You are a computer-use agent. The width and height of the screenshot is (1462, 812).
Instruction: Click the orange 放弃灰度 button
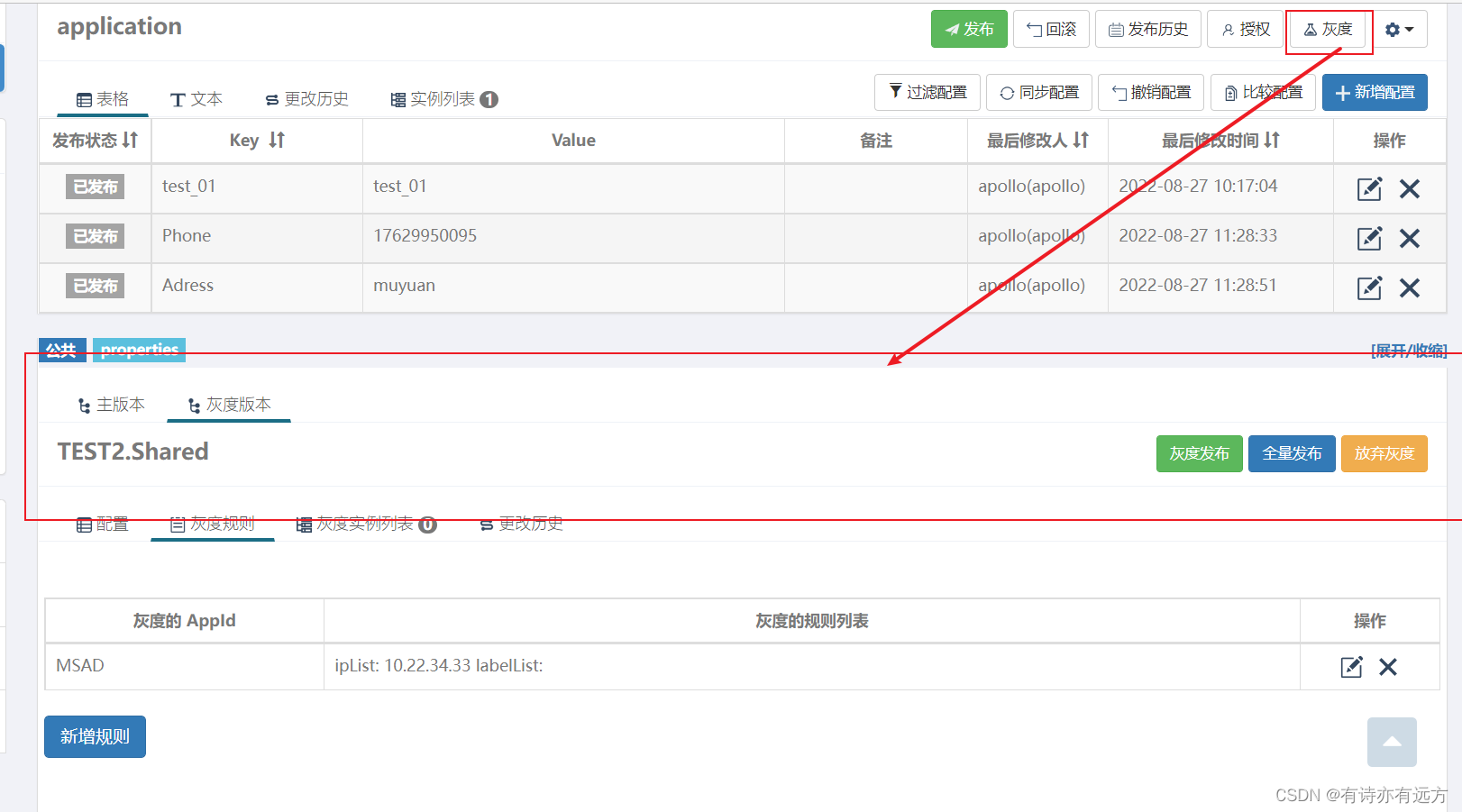point(1384,453)
